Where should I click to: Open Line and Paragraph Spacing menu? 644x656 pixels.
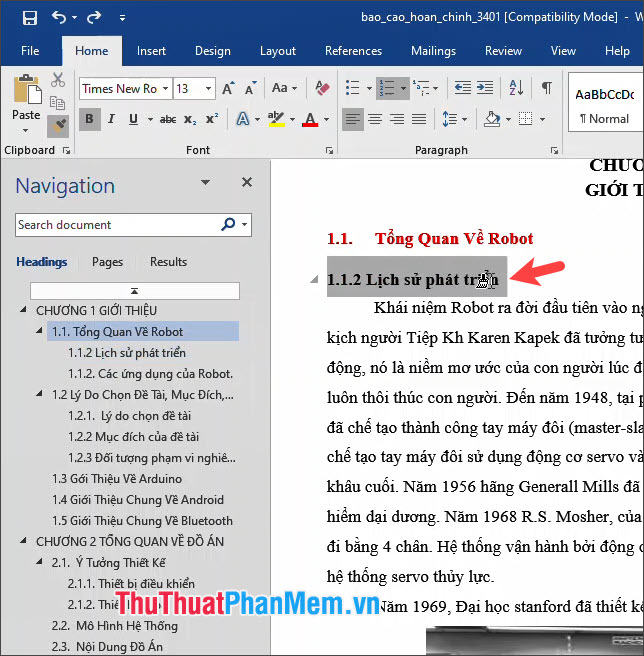454,120
